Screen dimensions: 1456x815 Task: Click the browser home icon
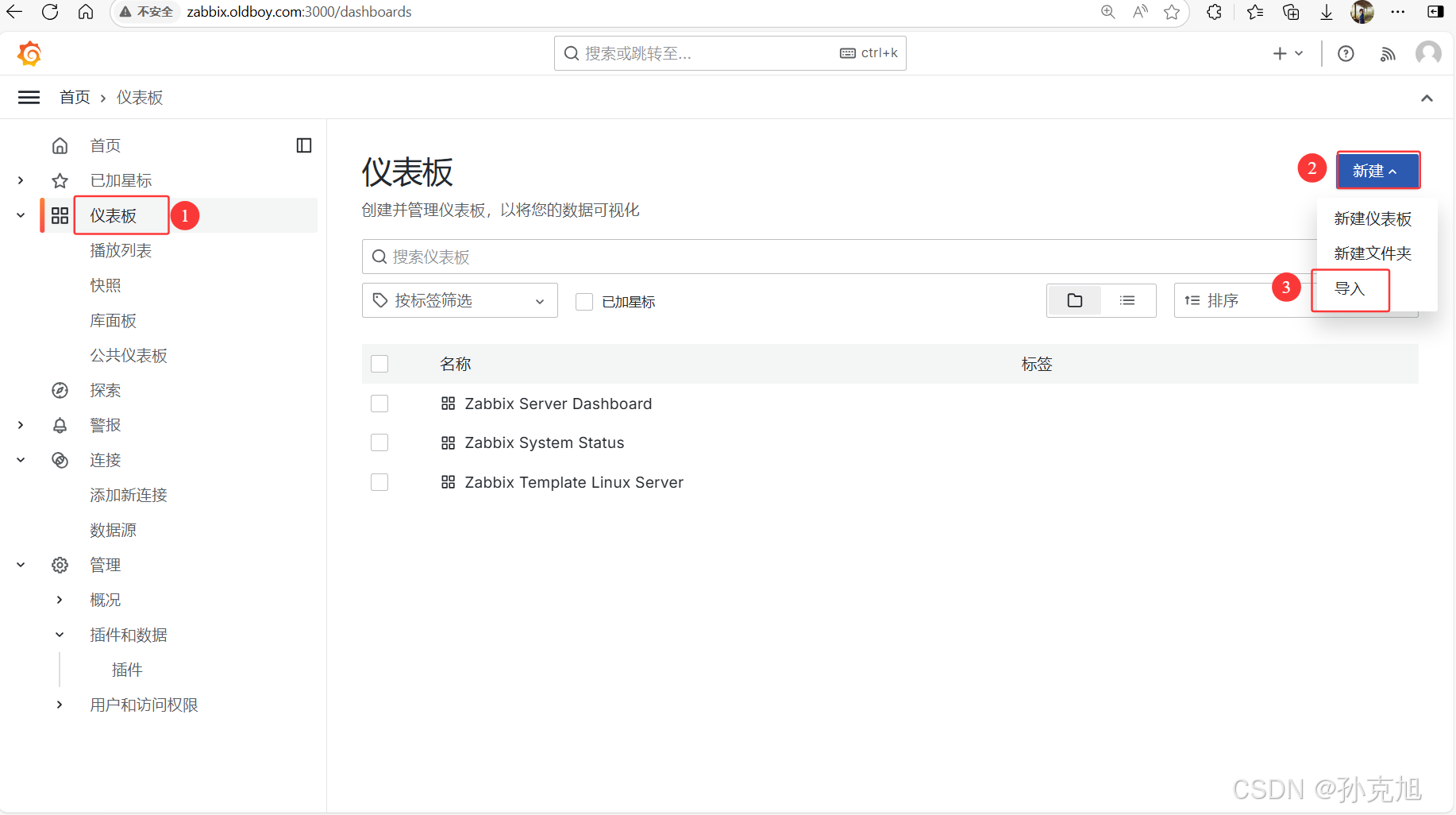click(x=86, y=12)
